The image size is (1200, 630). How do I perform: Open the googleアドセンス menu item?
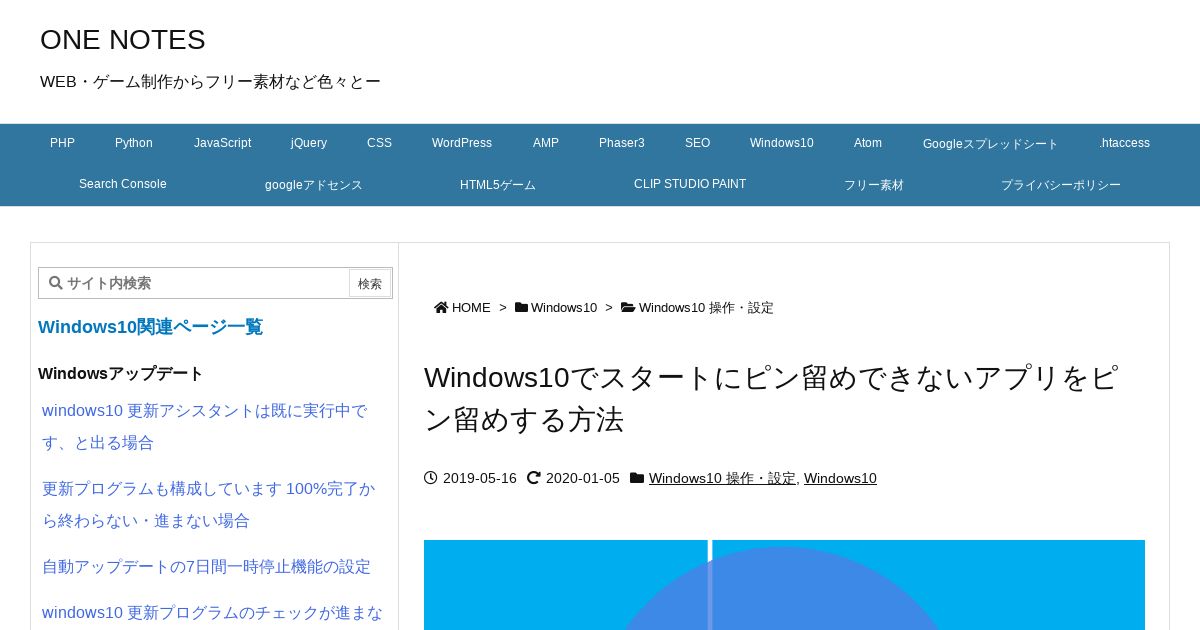pyautogui.click(x=314, y=185)
